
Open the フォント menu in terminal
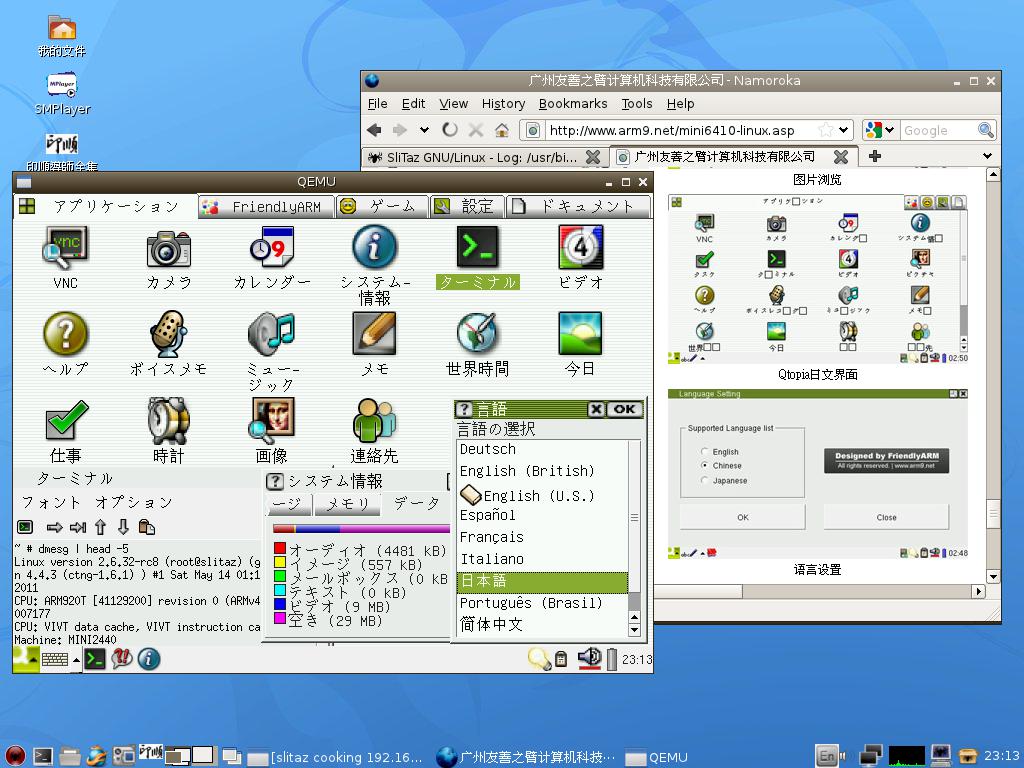(52, 502)
